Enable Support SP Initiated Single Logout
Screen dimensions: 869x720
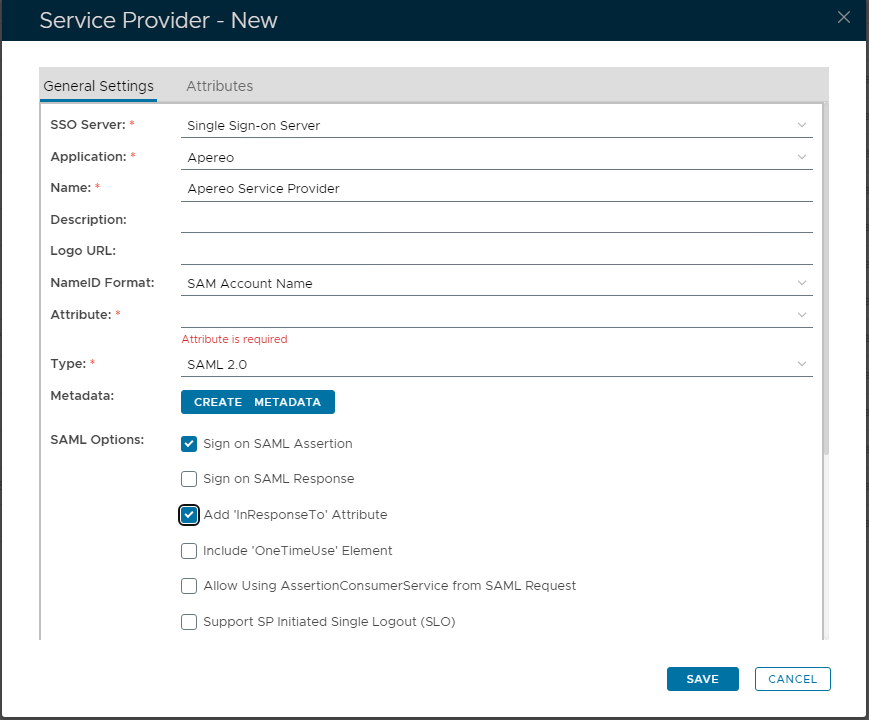pyautogui.click(x=189, y=622)
